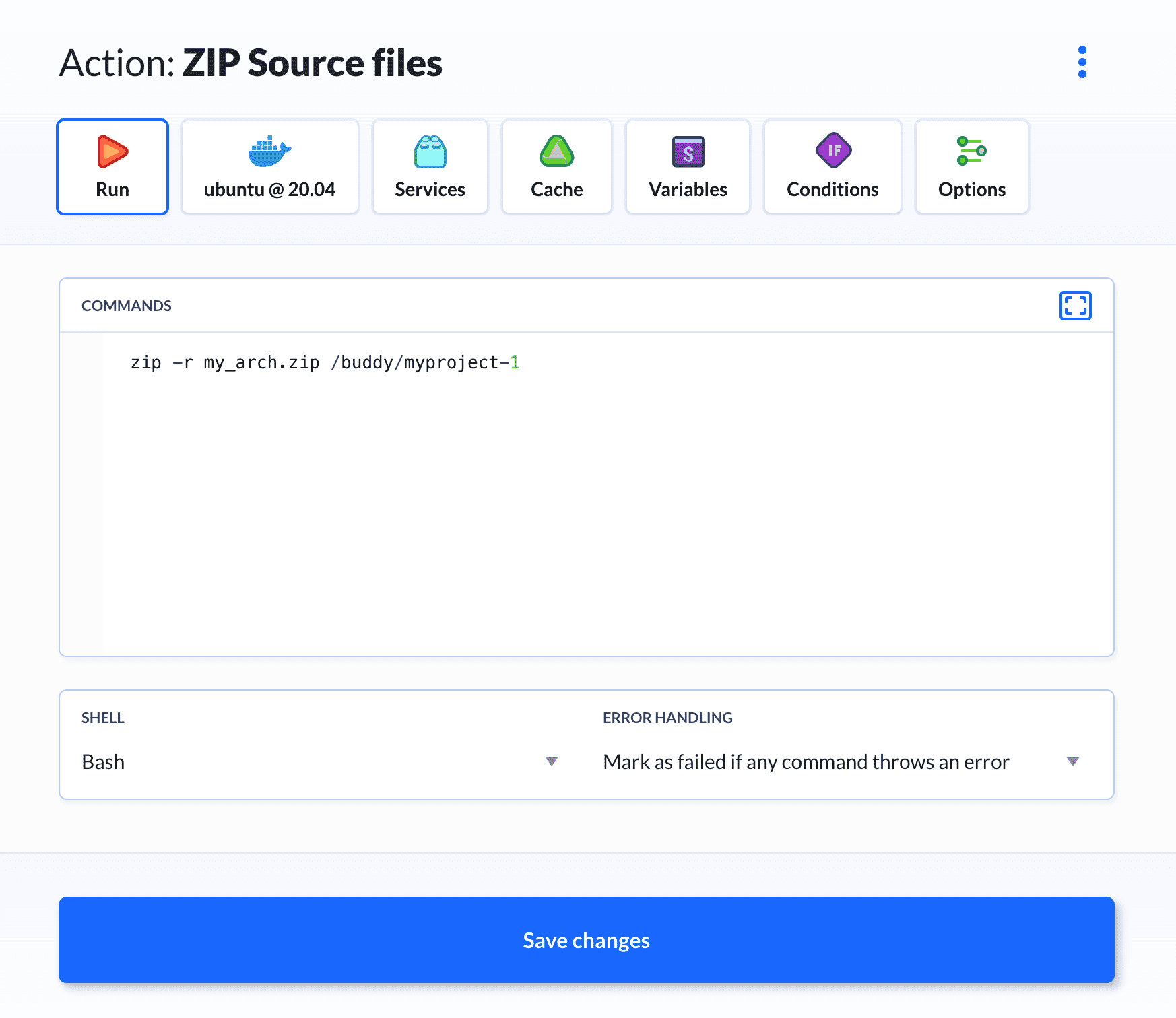Click the zip command line in editor
This screenshot has width=1176, height=1018.
pyautogui.click(x=325, y=363)
